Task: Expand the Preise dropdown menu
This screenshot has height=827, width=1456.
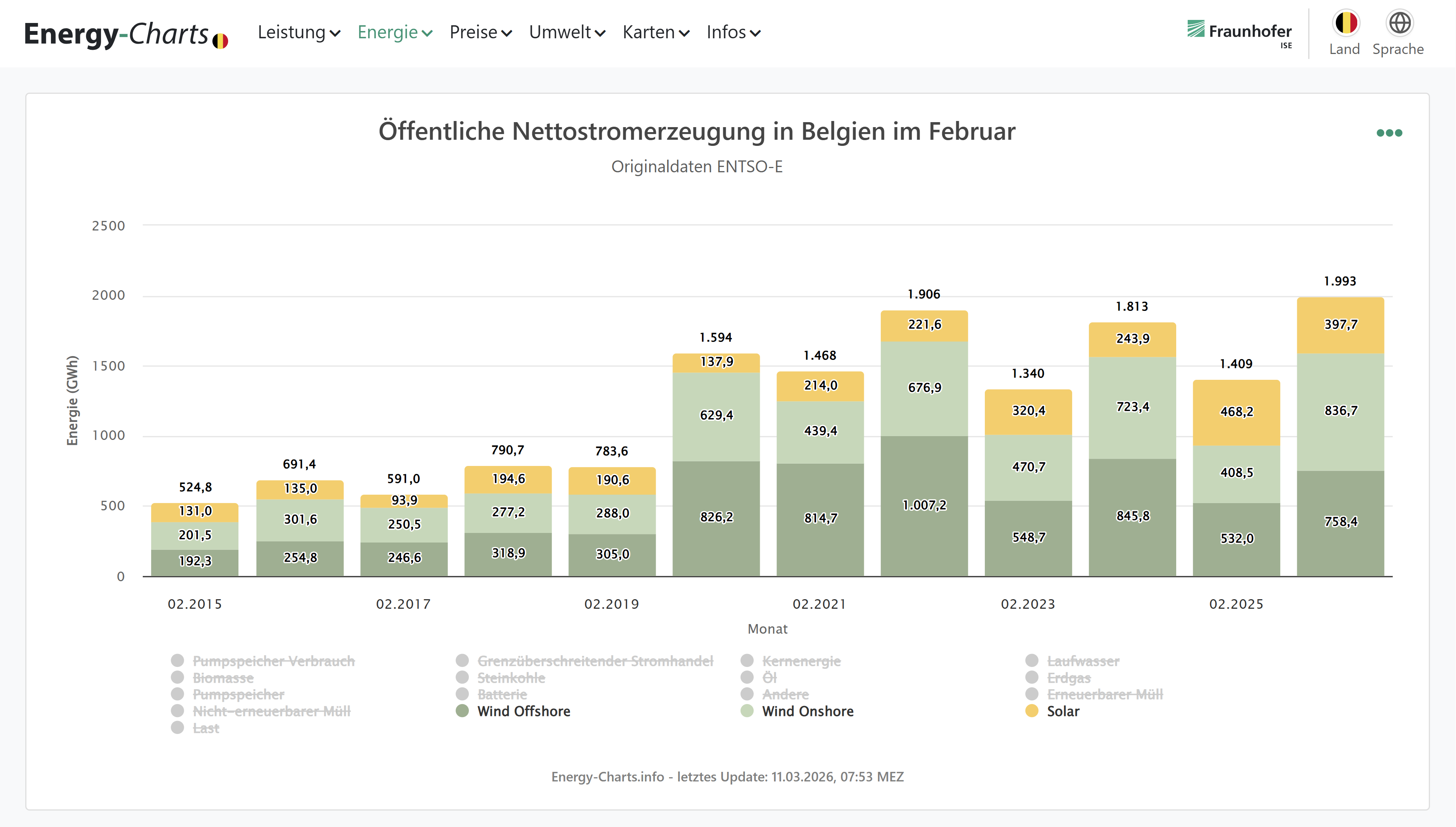Action: point(480,33)
